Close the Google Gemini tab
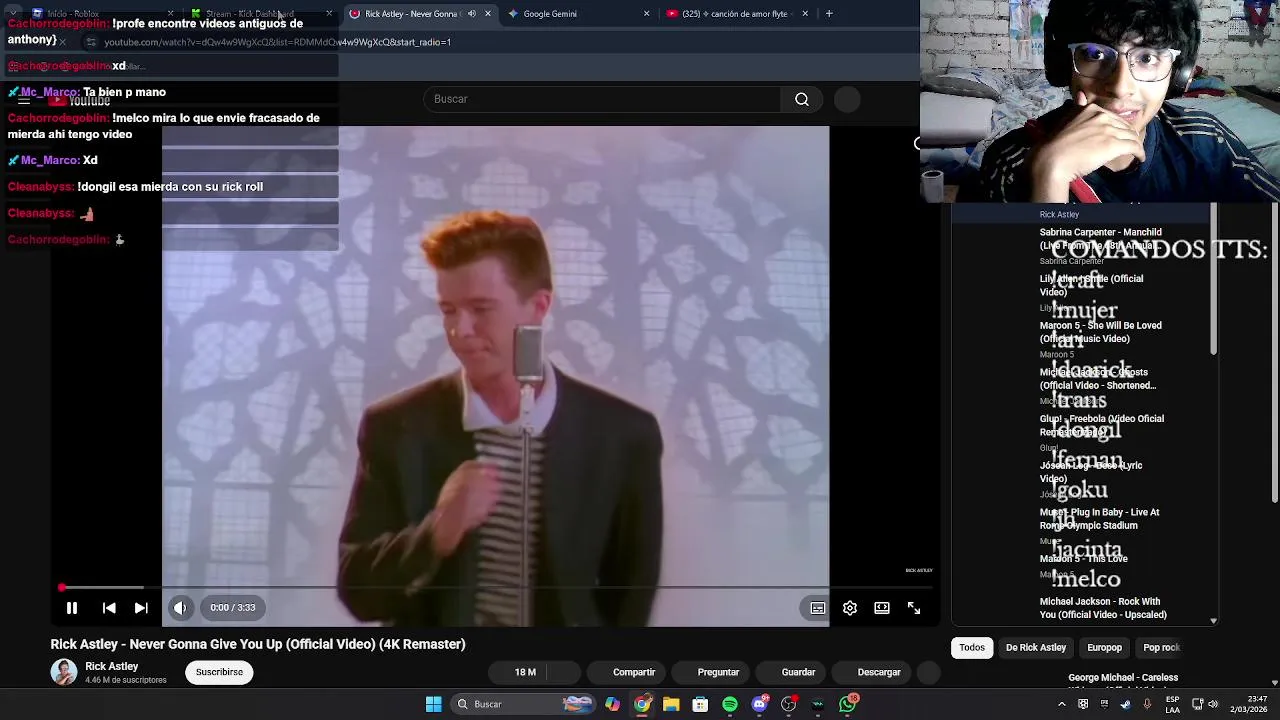Viewport: 1280px width, 720px height. point(646,14)
